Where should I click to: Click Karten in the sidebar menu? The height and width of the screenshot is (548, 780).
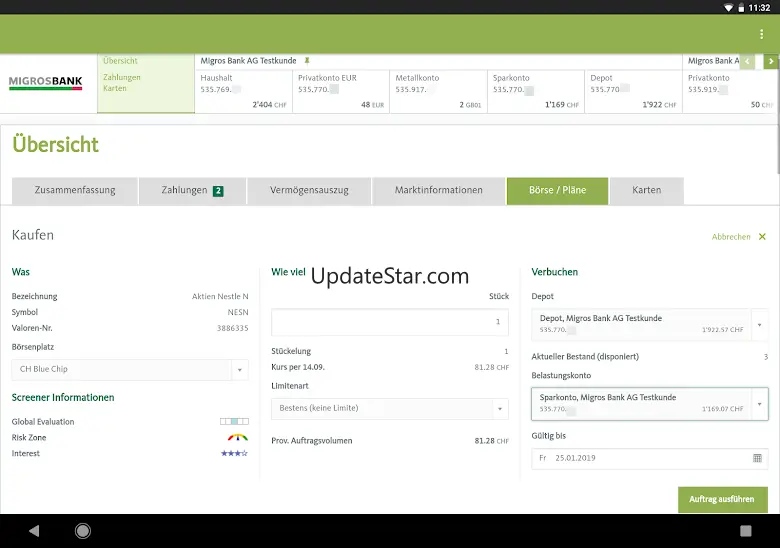point(115,89)
